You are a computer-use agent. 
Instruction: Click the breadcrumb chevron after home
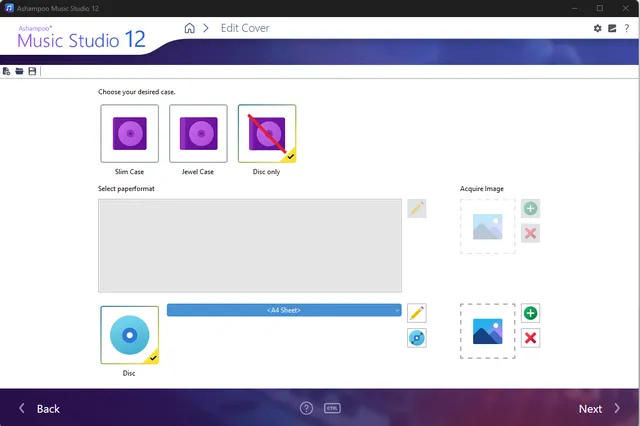tap(206, 28)
